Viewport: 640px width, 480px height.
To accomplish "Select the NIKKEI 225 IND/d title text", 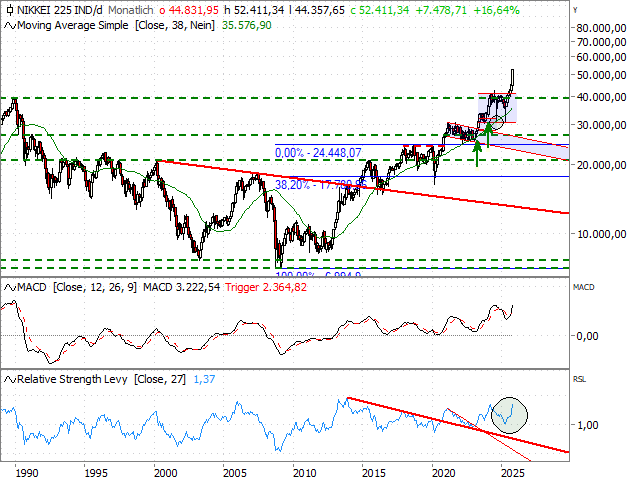I will 60,10.
